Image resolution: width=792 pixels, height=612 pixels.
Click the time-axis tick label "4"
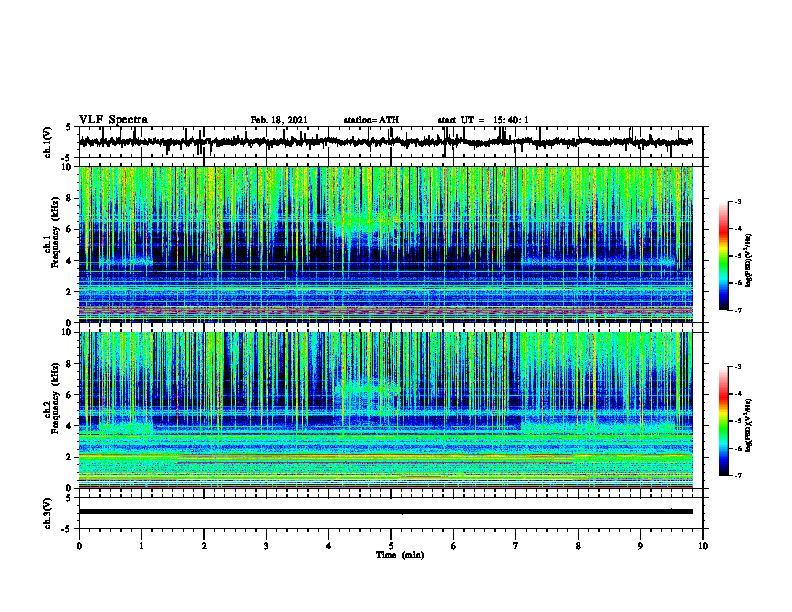coord(329,546)
